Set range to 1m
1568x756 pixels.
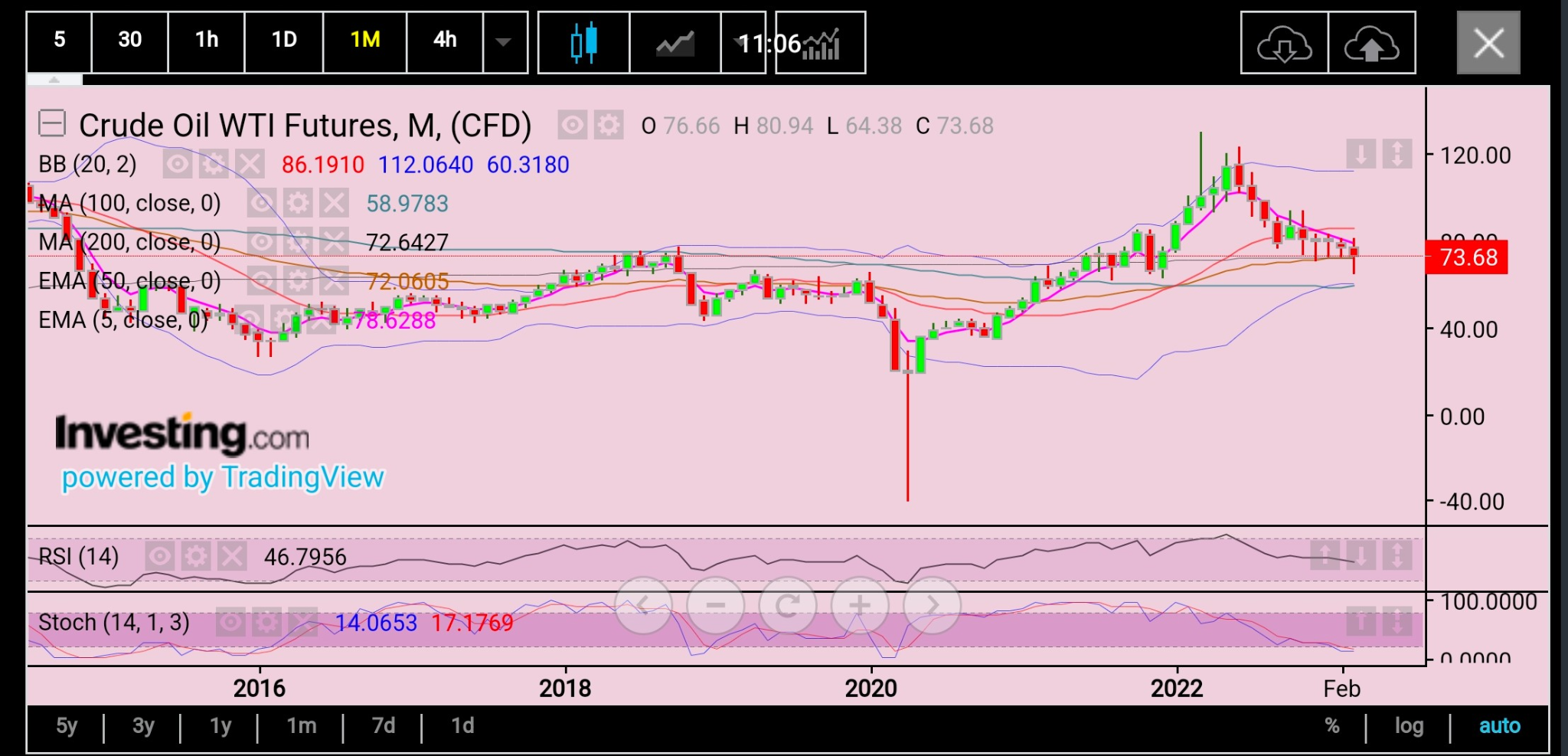pyautogui.click(x=302, y=726)
